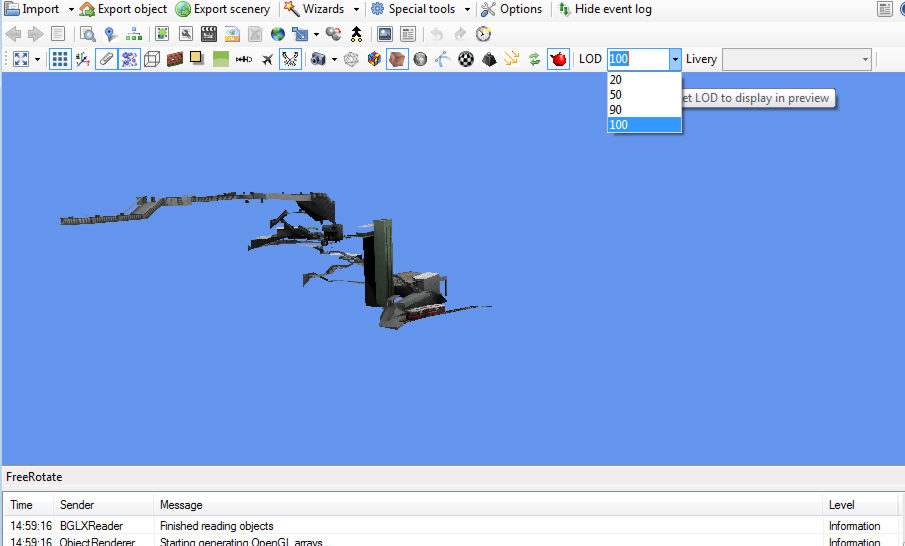Click the black airplane icon
The width and height of the screenshot is (905, 546).
pyautogui.click(x=267, y=59)
